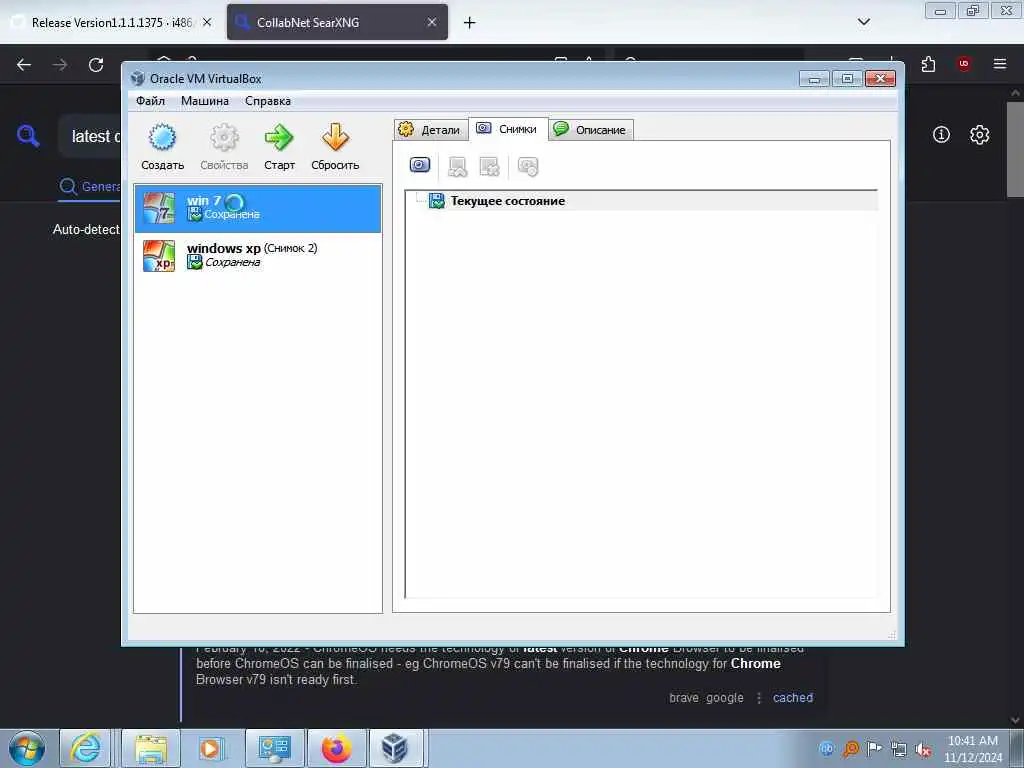1024x768 pixels.
Task: Switch to the Снимки tab
Action: click(508, 129)
